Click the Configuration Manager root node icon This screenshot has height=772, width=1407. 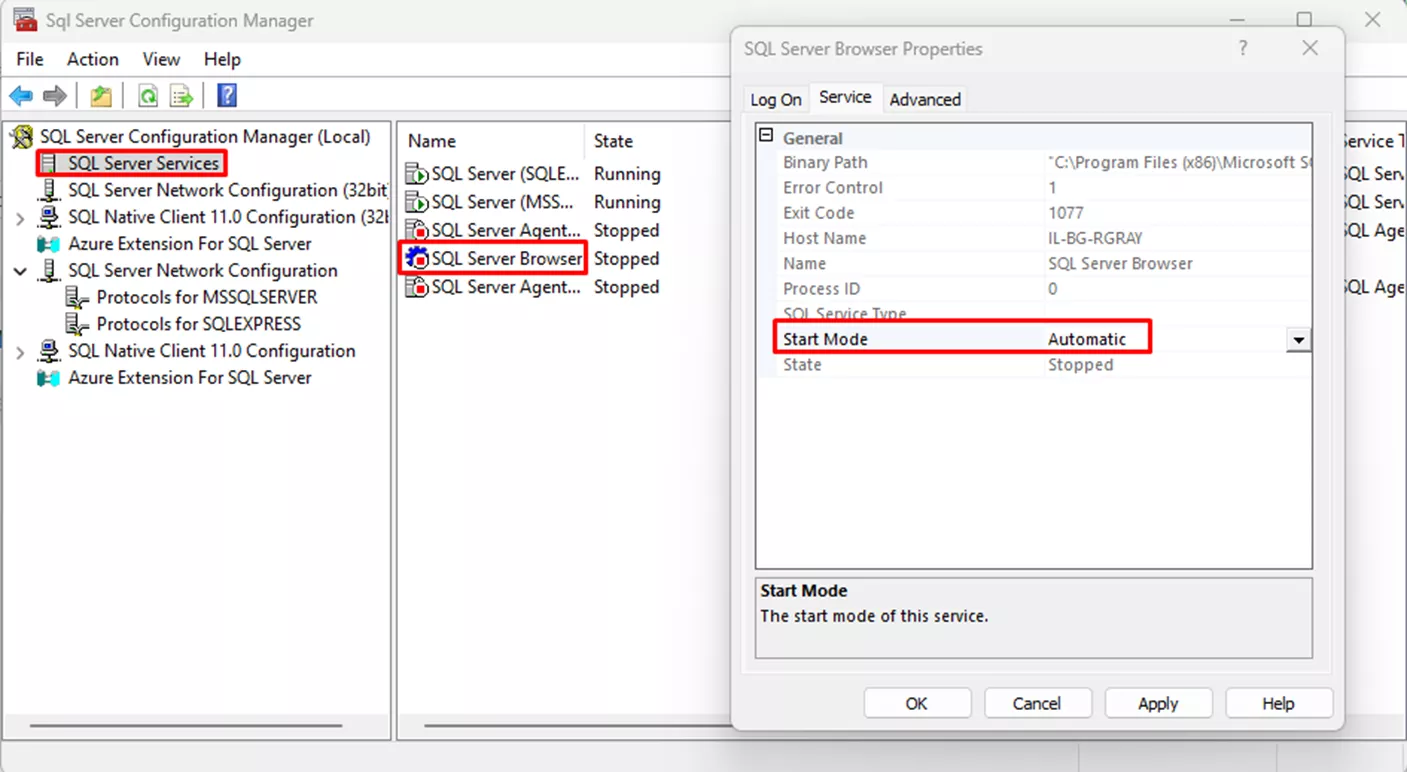click(x=22, y=137)
